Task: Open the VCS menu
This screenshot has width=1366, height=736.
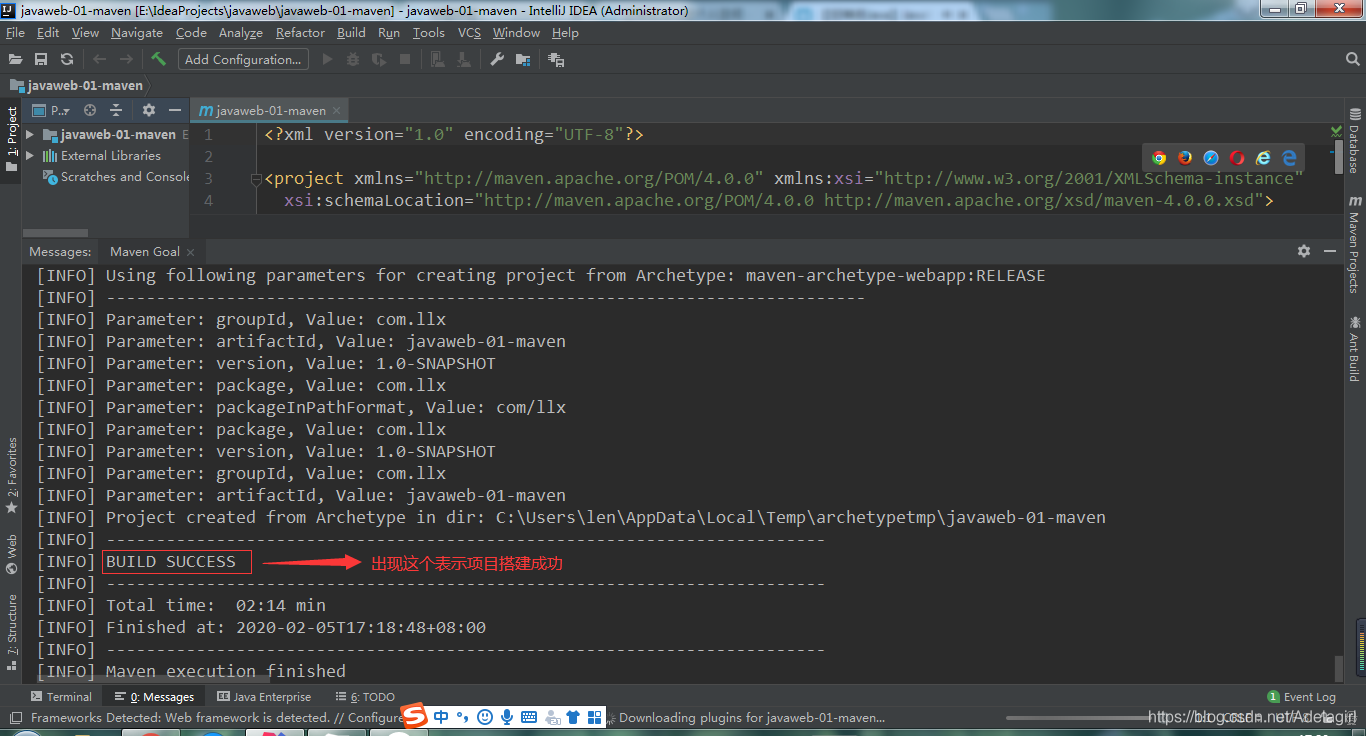Action: tap(469, 32)
